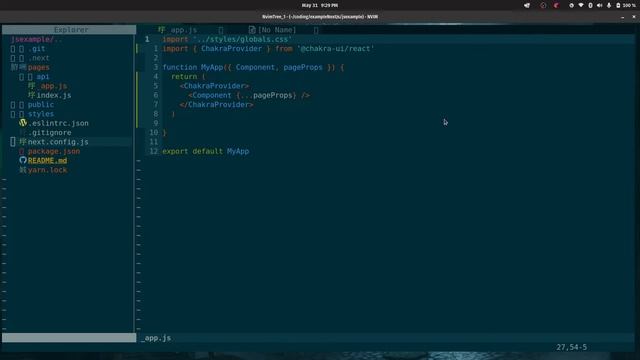The width and height of the screenshot is (640, 360).
Task: Open _app.js from the file tree
Action: (53, 86)
